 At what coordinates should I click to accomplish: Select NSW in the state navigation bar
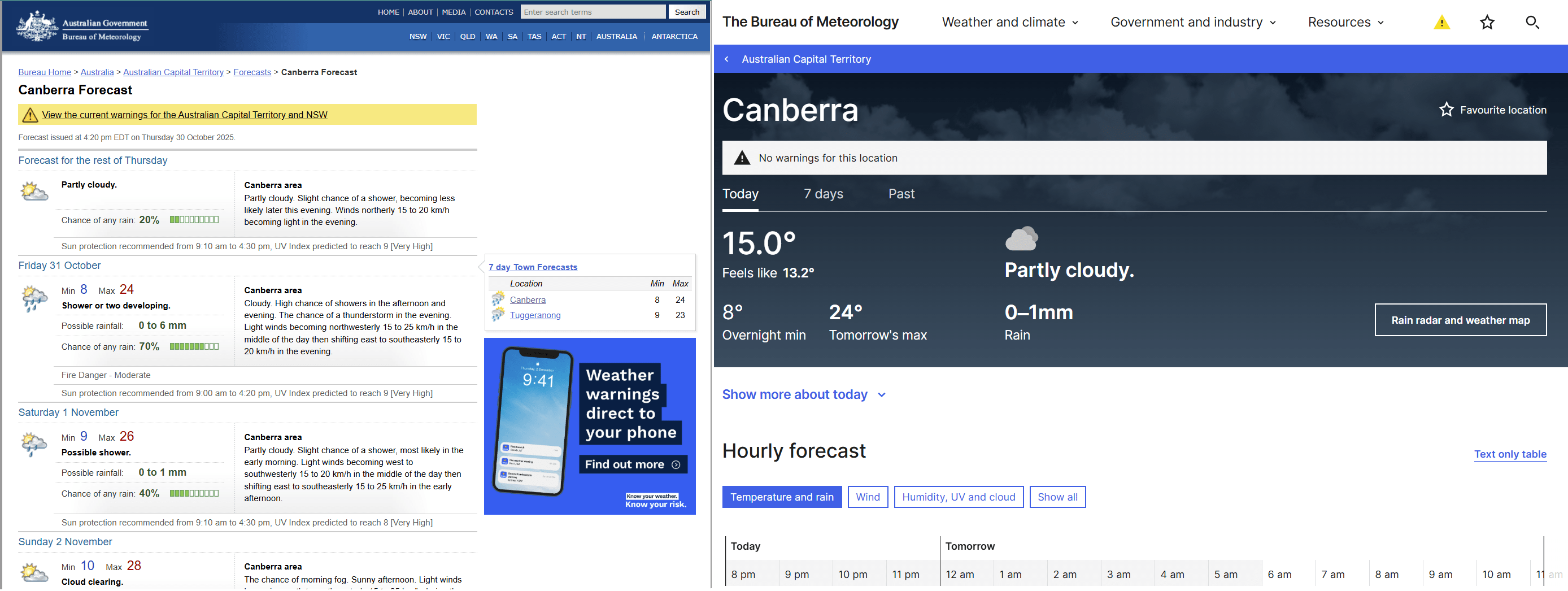417,37
